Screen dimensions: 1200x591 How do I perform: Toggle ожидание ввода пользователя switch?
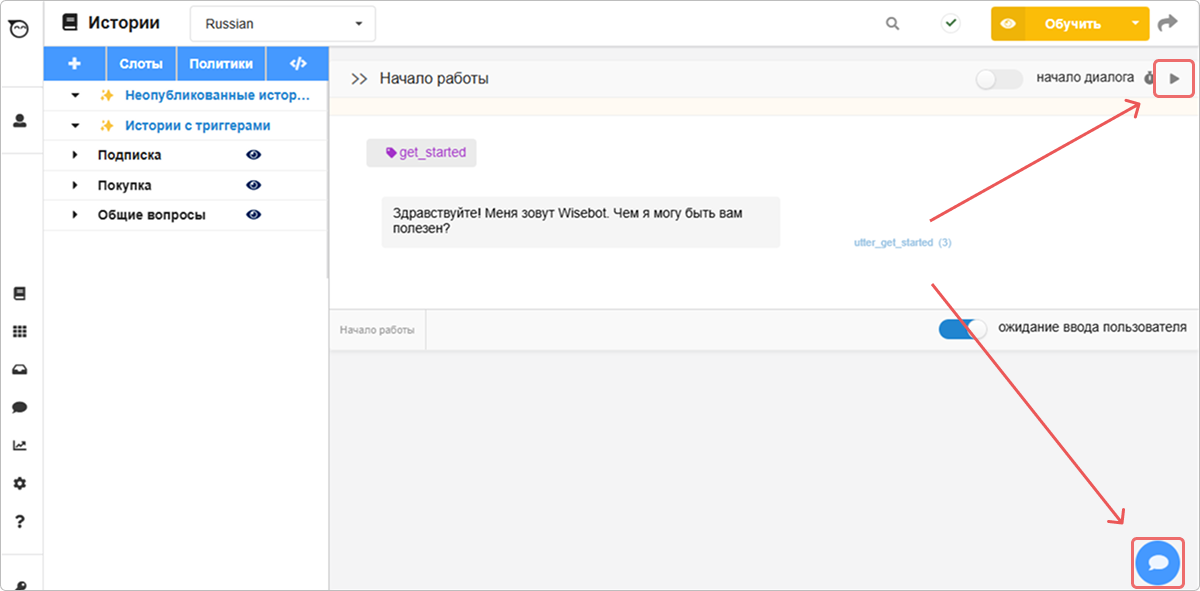click(962, 329)
